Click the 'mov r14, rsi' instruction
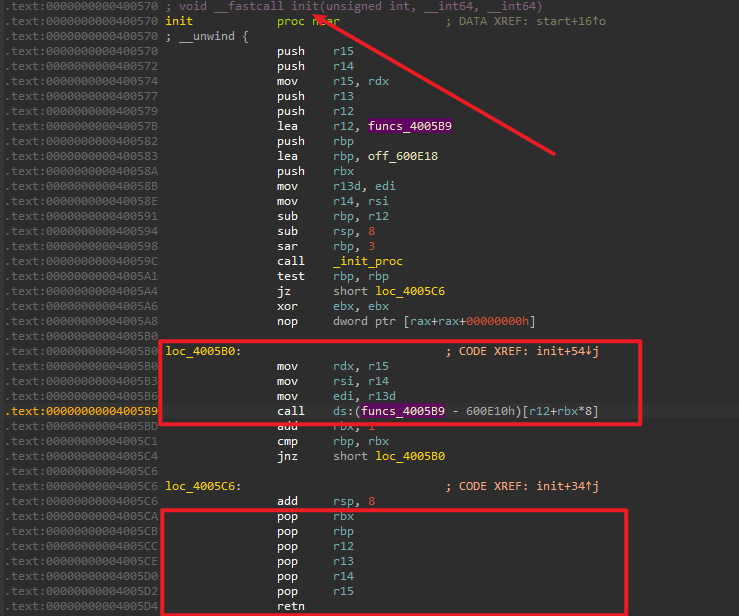Screen dimensions: 739x616 coord(333,201)
